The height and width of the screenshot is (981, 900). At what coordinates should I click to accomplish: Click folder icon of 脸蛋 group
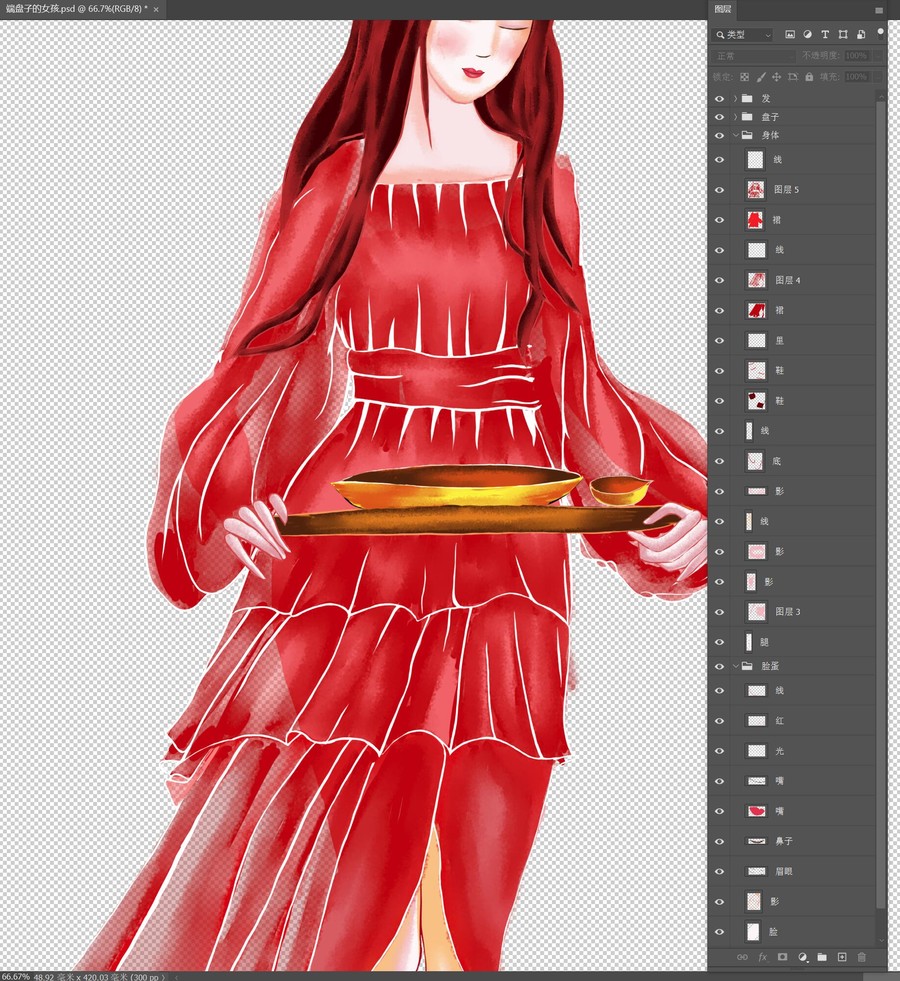[747, 666]
